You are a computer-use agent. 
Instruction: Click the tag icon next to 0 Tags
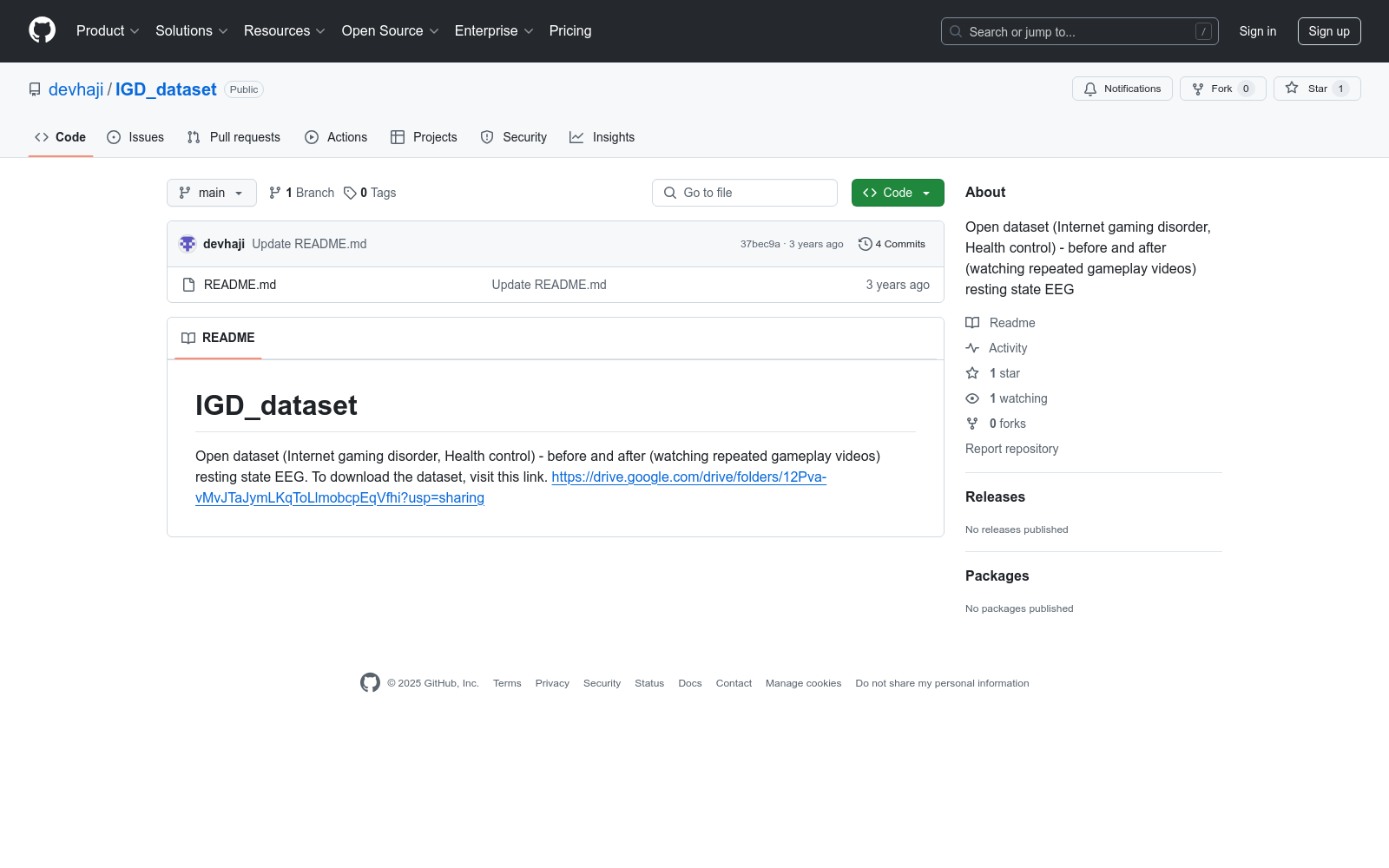[x=350, y=193]
